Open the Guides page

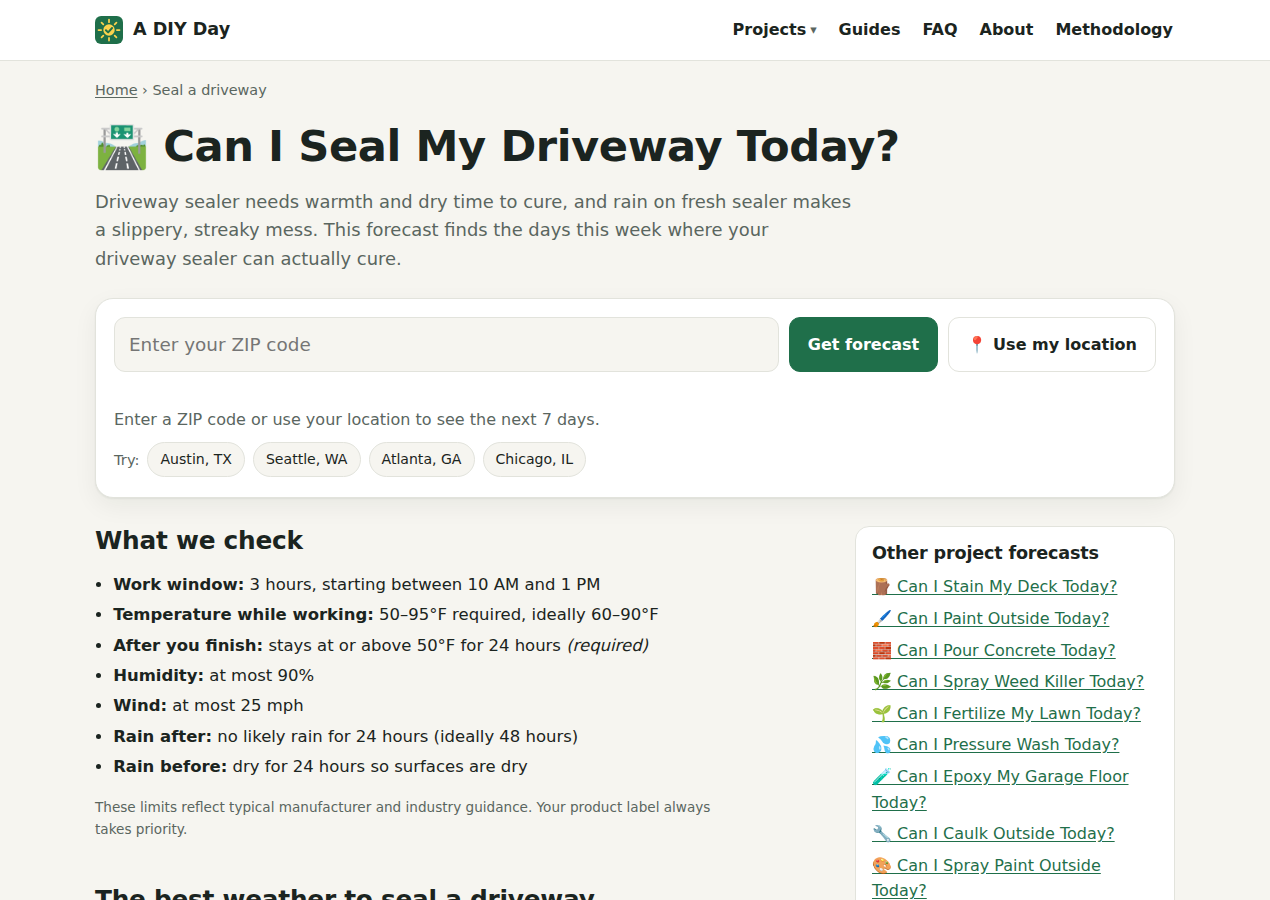[x=869, y=30]
